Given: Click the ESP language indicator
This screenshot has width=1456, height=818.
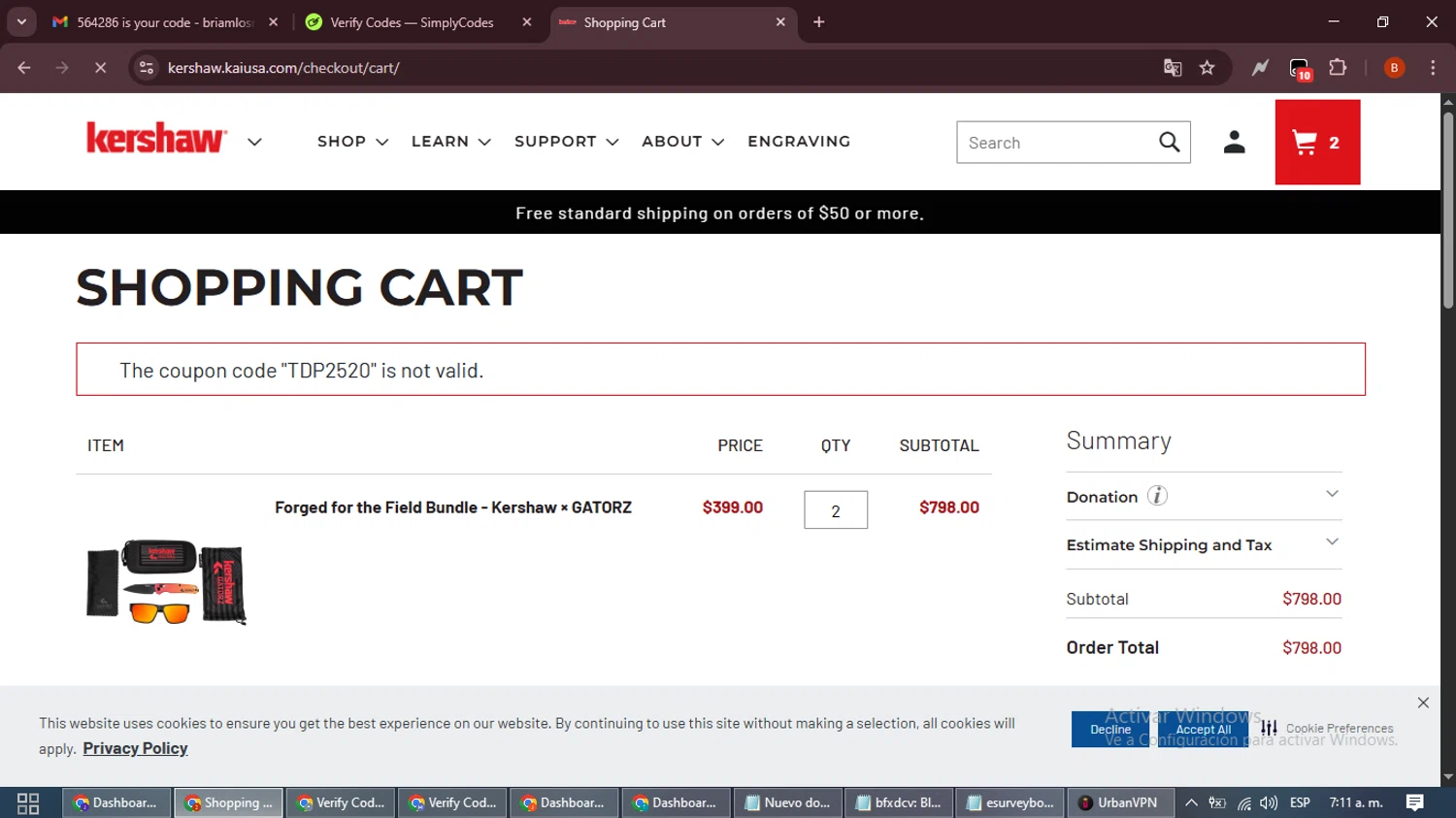Looking at the screenshot, I should click(x=1301, y=803).
